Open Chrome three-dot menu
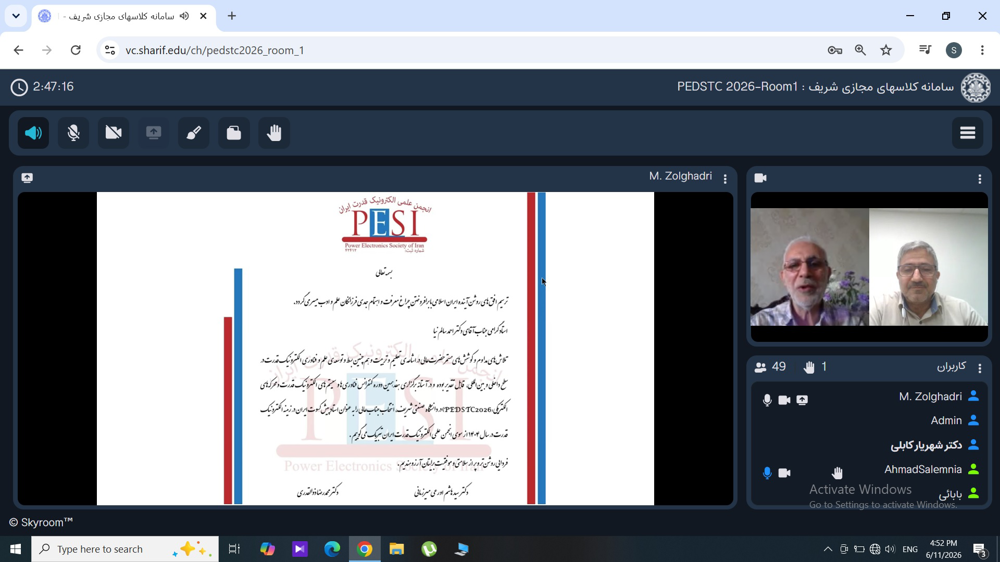 982,50
